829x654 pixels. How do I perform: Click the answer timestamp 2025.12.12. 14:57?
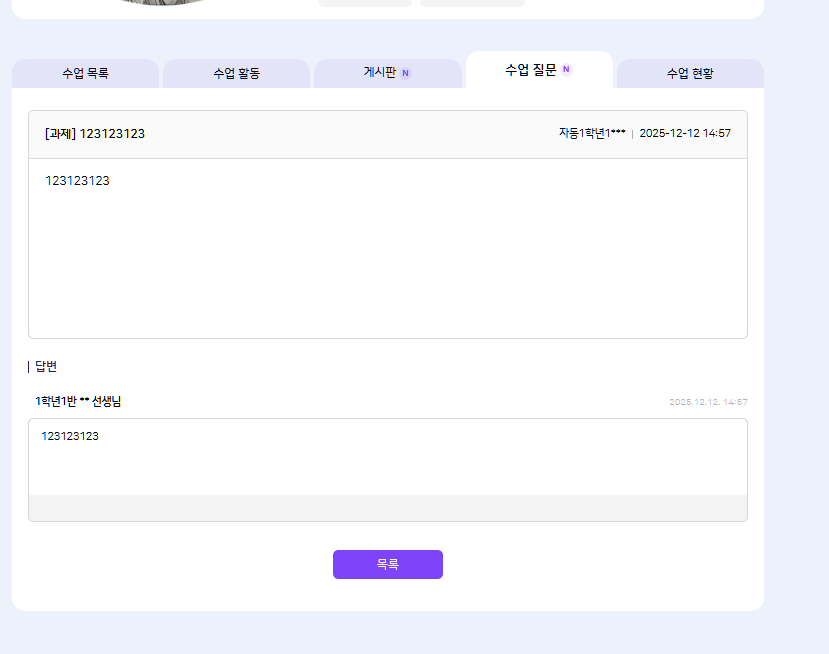pos(708,402)
